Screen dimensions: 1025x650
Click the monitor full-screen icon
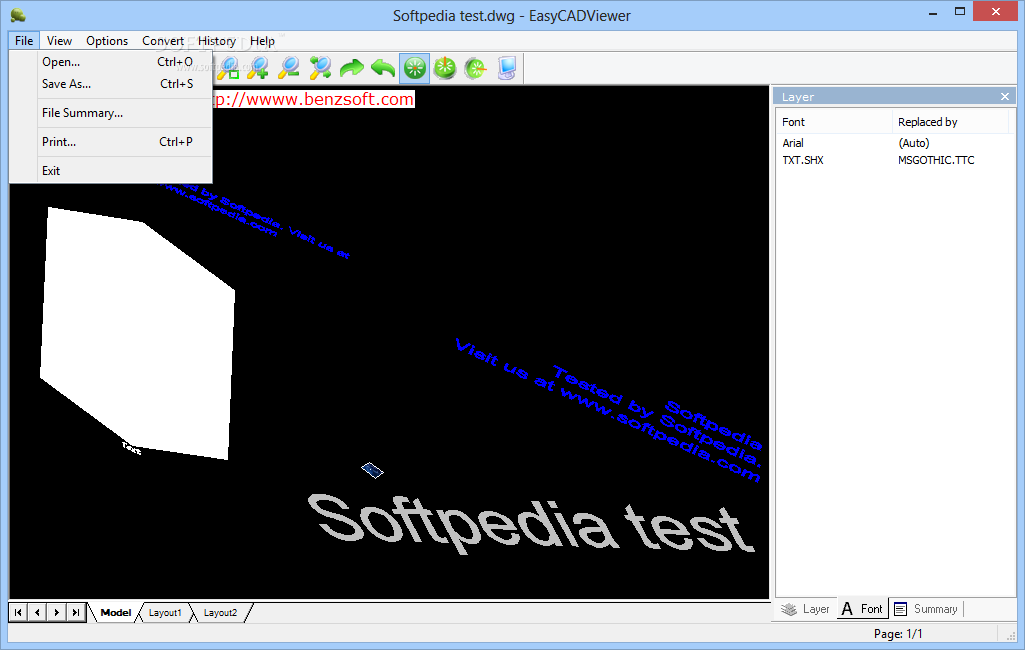point(507,68)
